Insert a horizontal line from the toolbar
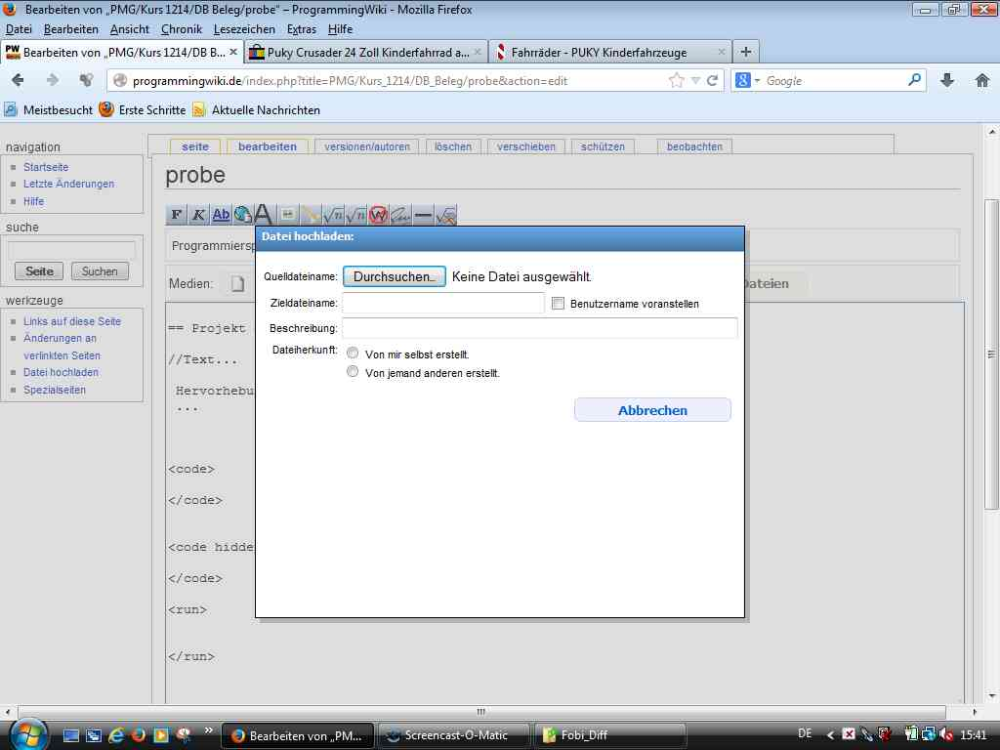The image size is (1000, 750). [423, 215]
